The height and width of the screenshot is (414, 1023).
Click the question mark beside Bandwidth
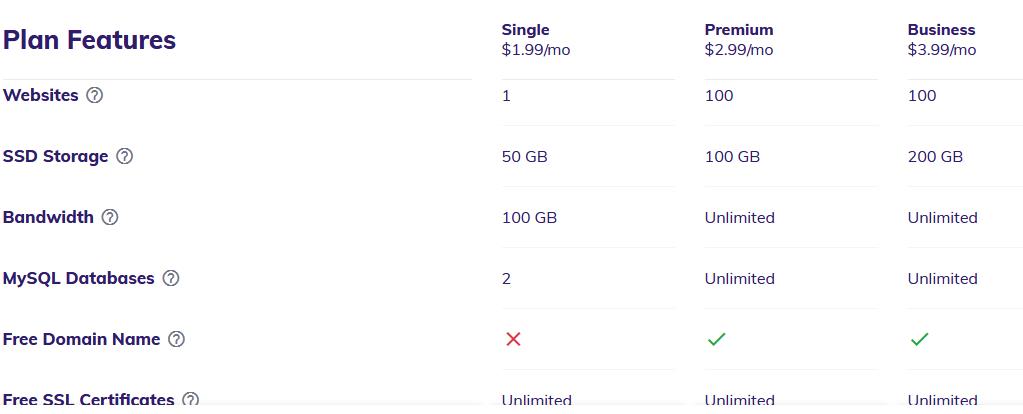(x=110, y=217)
